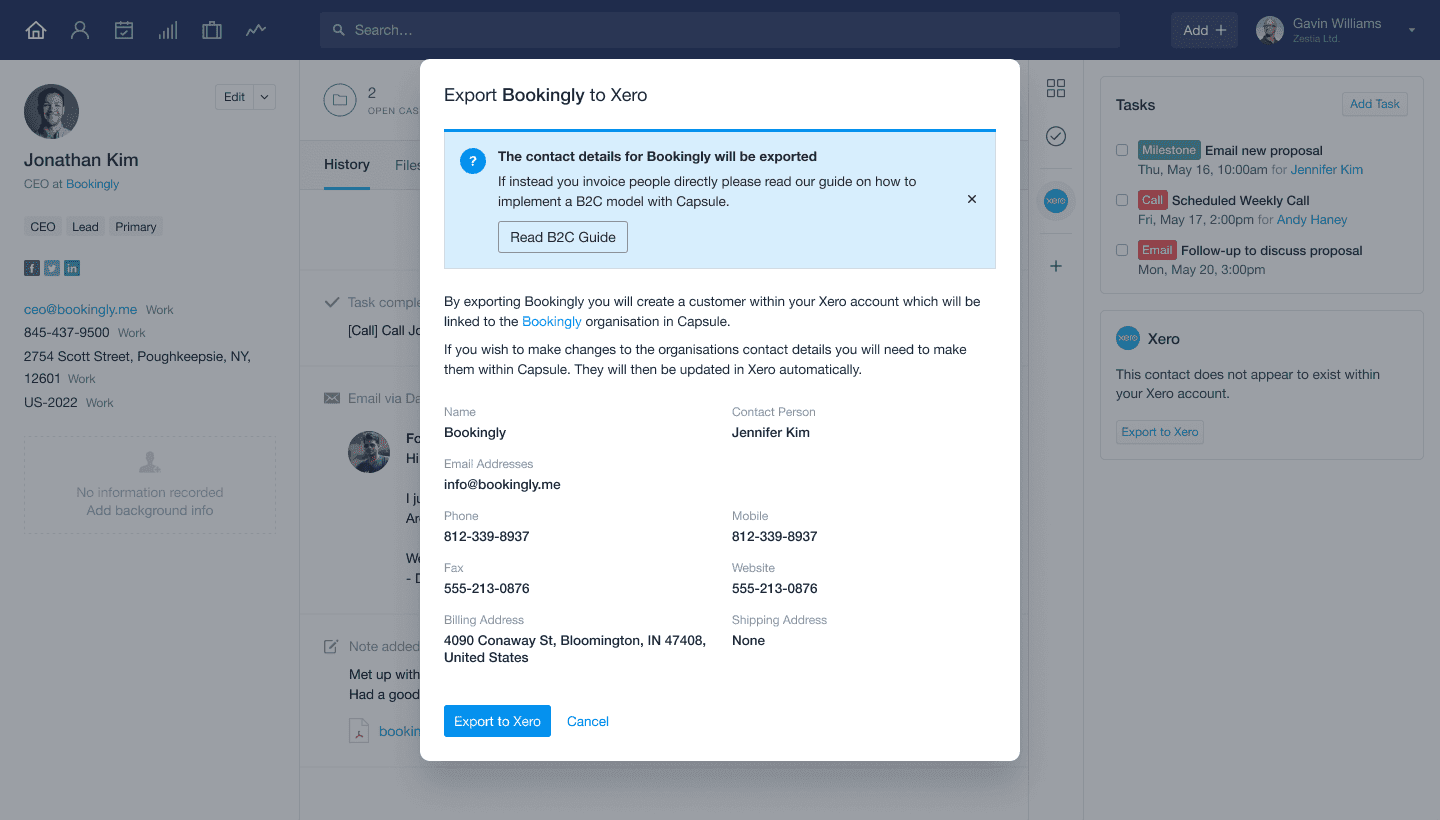Check the Follow-up to discuss proposal task
This screenshot has height=820, width=1440.
pyautogui.click(x=1121, y=250)
